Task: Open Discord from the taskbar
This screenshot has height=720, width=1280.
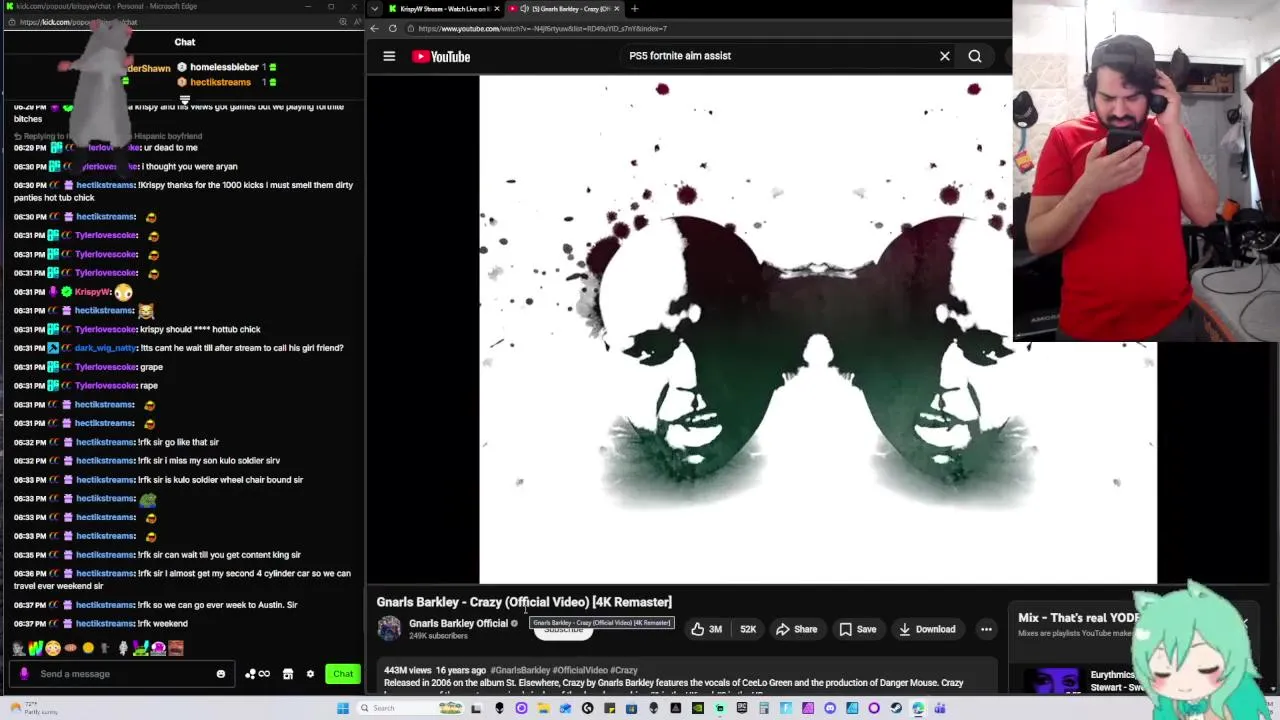Action: pyautogui.click(x=831, y=708)
